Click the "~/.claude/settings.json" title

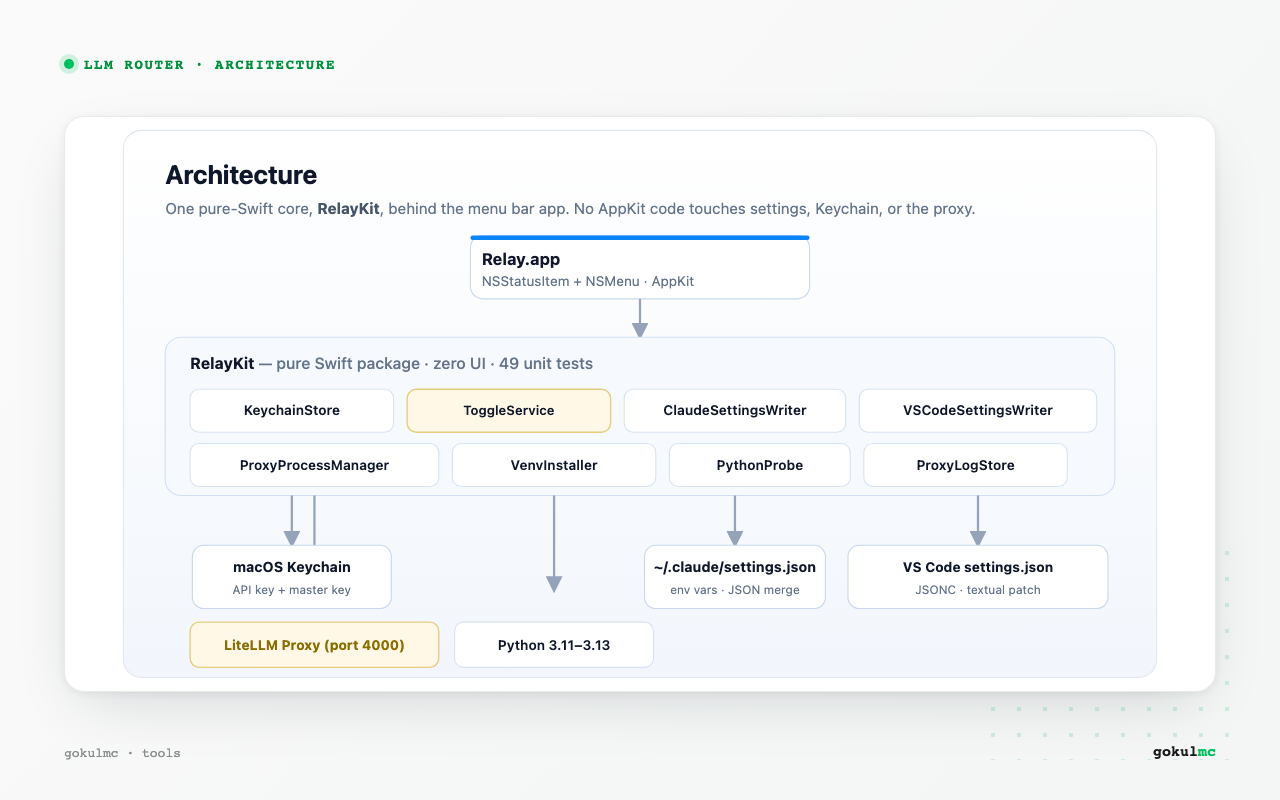point(735,567)
